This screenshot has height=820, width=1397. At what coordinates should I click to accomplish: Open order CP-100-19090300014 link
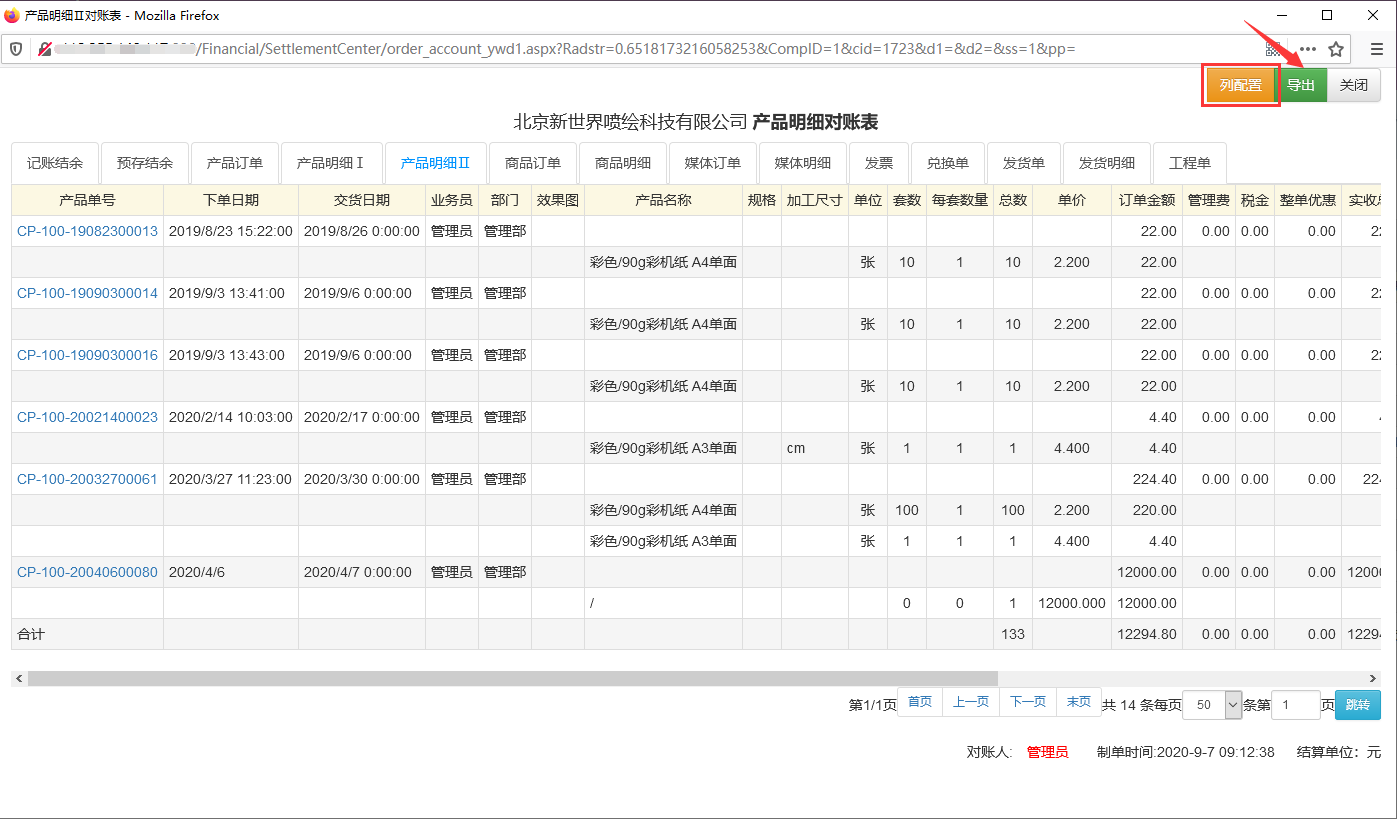click(87, 293)
